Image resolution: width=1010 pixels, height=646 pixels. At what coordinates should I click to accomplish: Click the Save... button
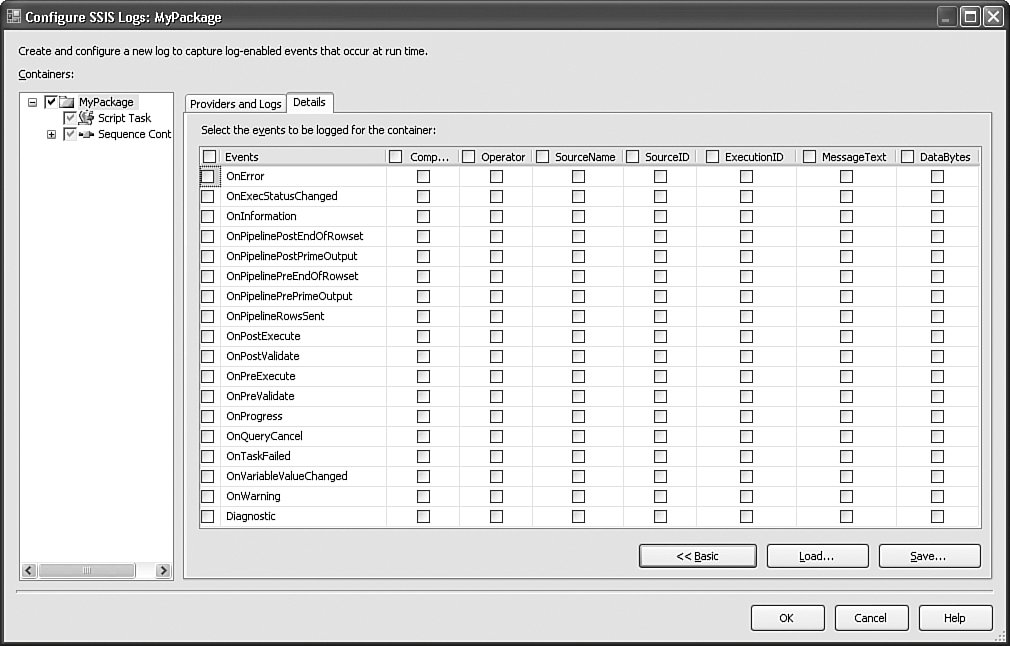point(929,556)
